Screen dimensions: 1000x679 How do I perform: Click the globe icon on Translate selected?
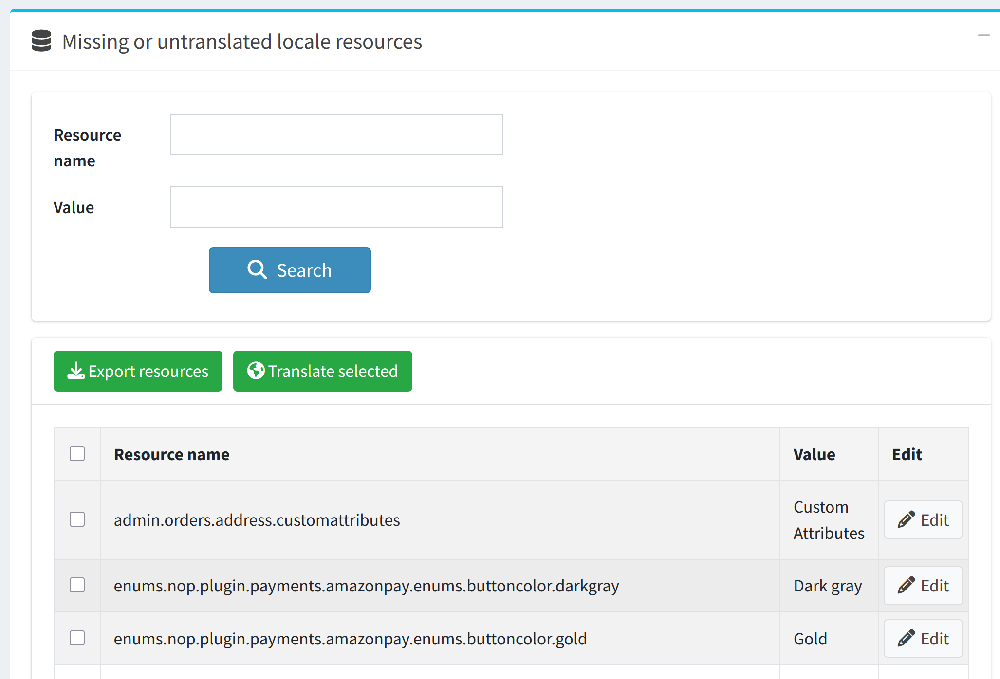(x=256, y=371)
